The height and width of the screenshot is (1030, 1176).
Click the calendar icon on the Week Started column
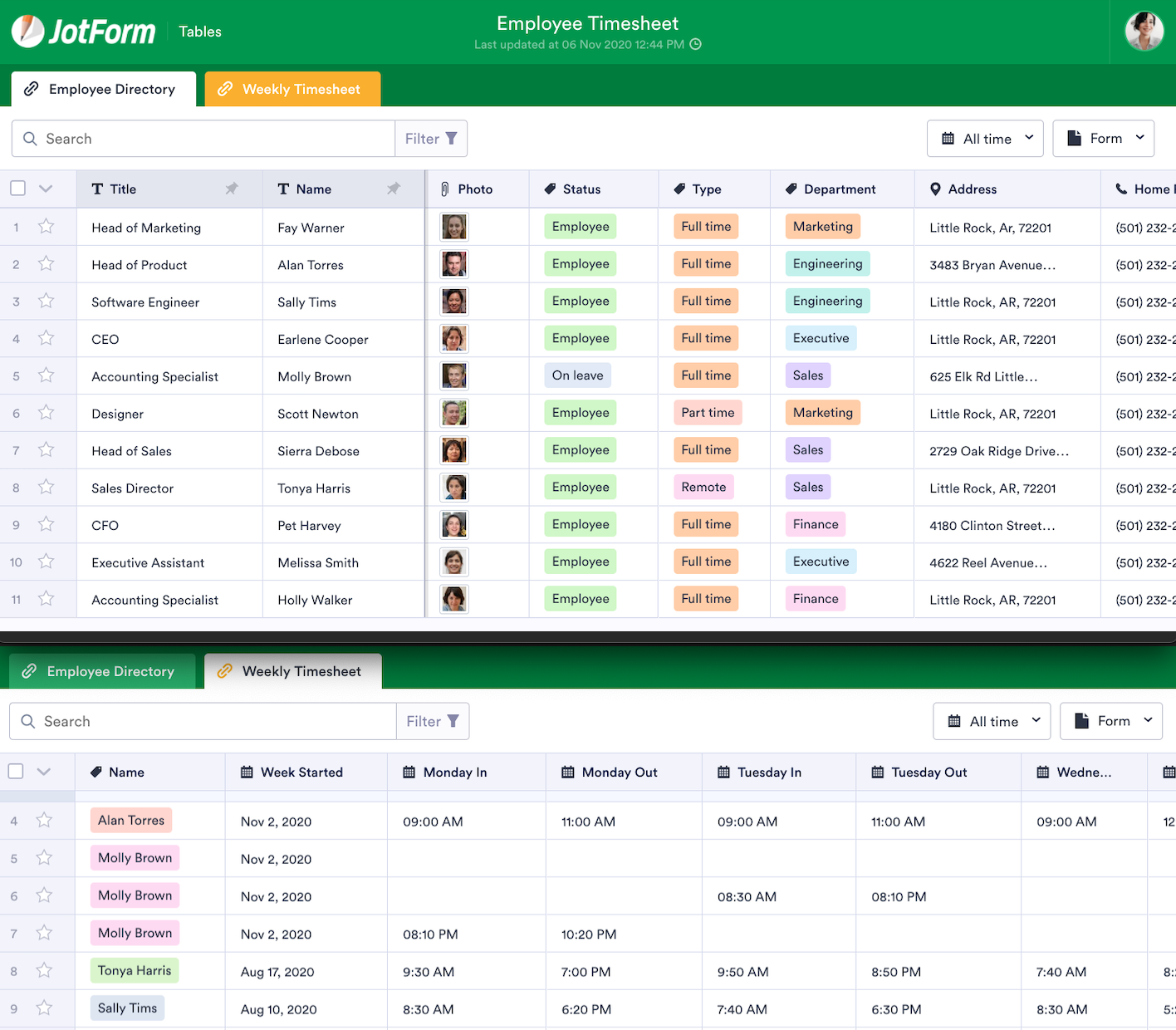coord(247,772)
